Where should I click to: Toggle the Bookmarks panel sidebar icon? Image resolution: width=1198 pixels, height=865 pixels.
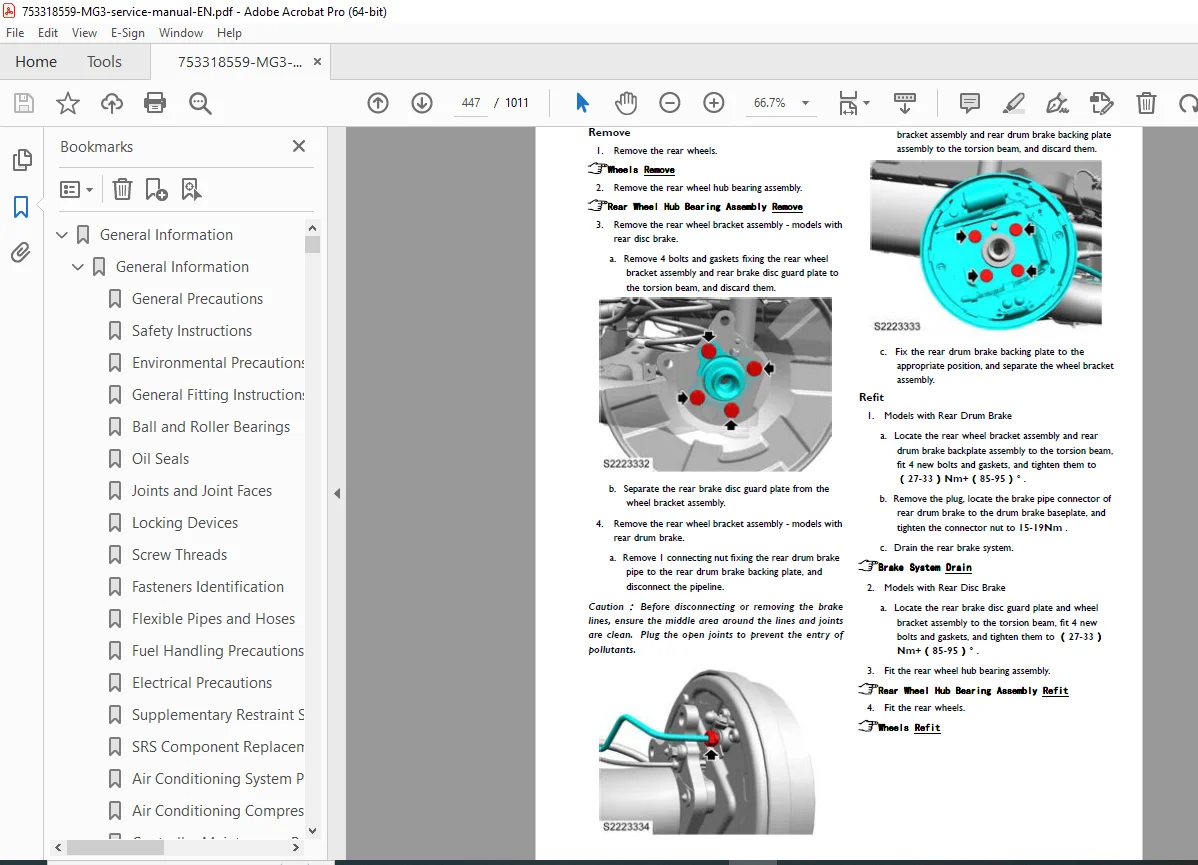[21, 206]
